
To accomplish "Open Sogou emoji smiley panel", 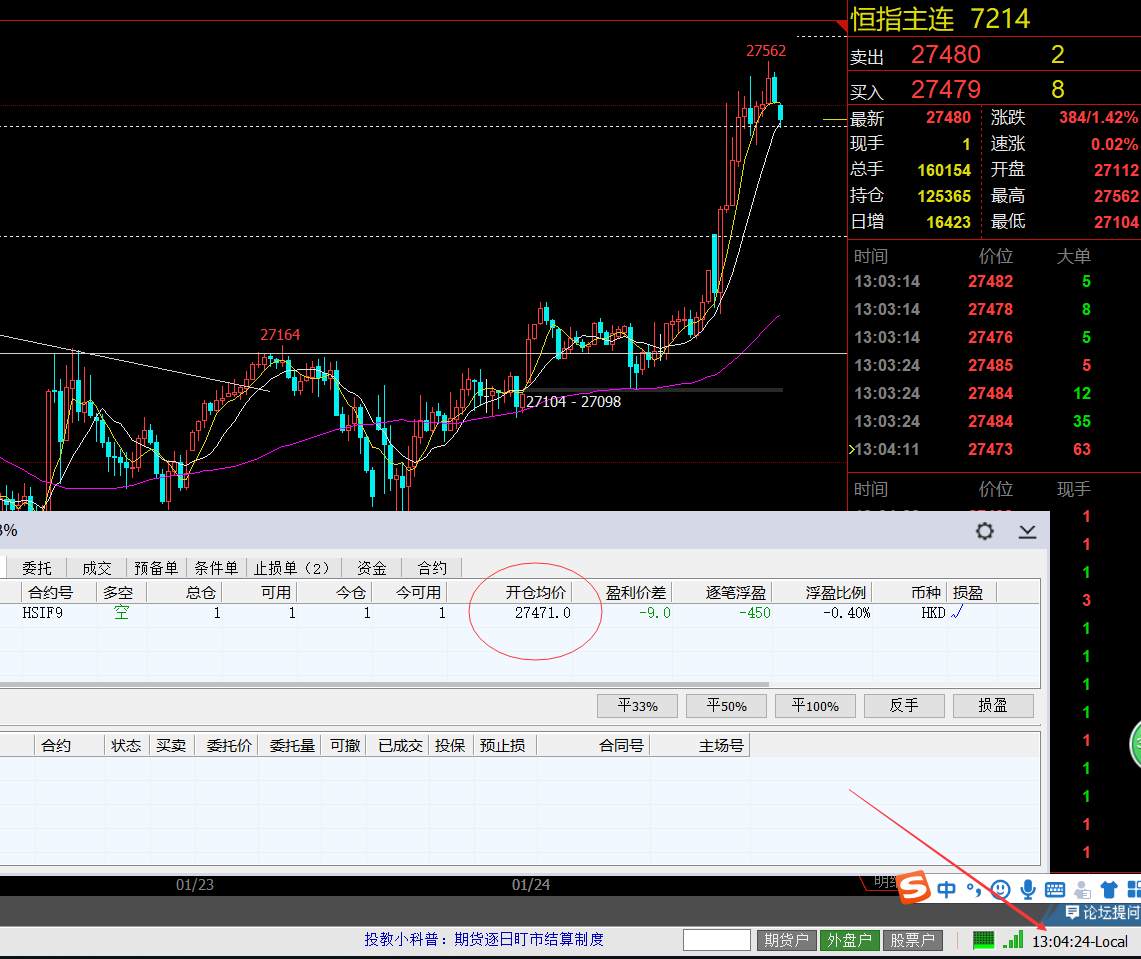I will [1001, 889].
